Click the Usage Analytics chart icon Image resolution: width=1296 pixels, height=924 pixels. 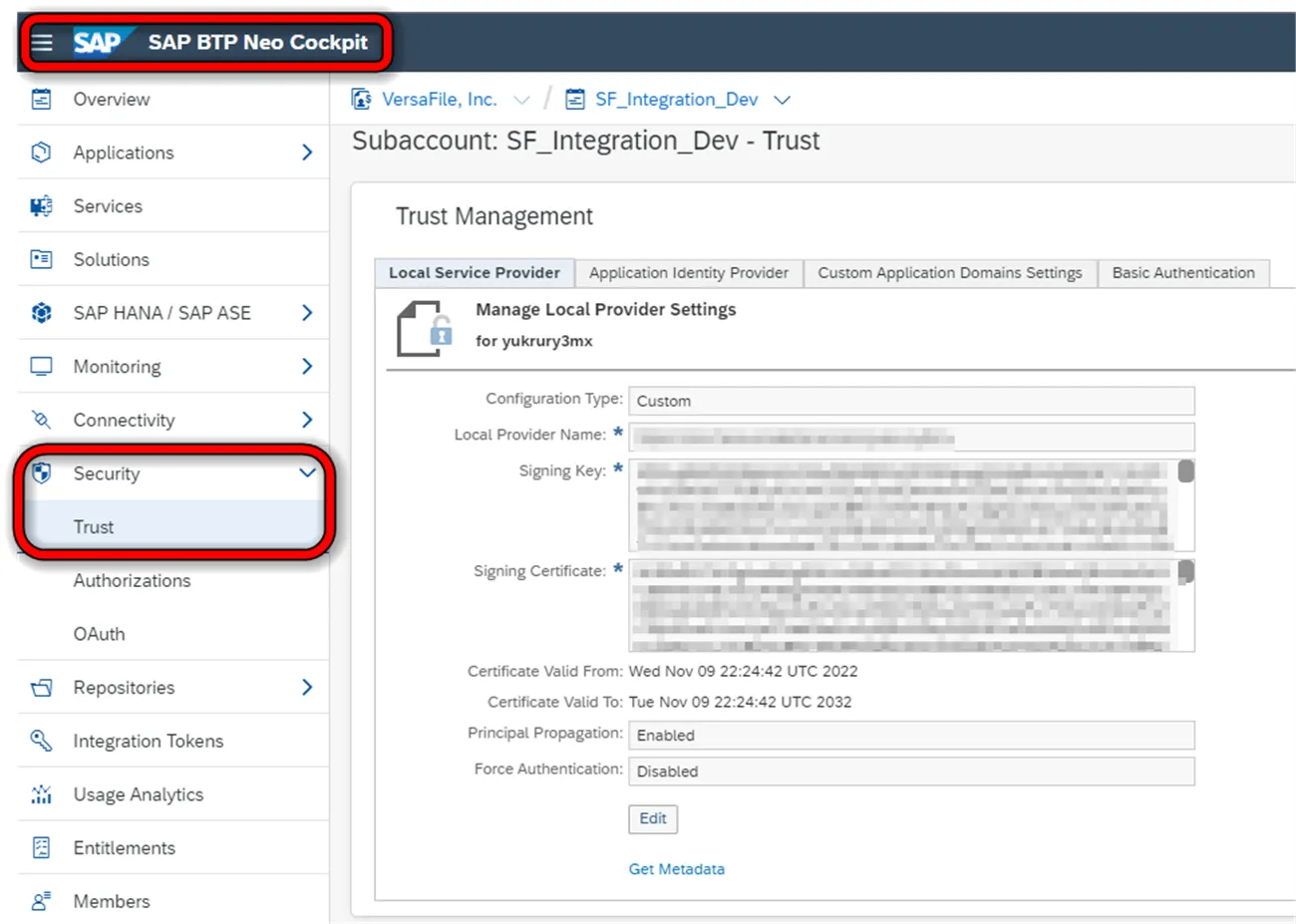(x=41, y=794)
